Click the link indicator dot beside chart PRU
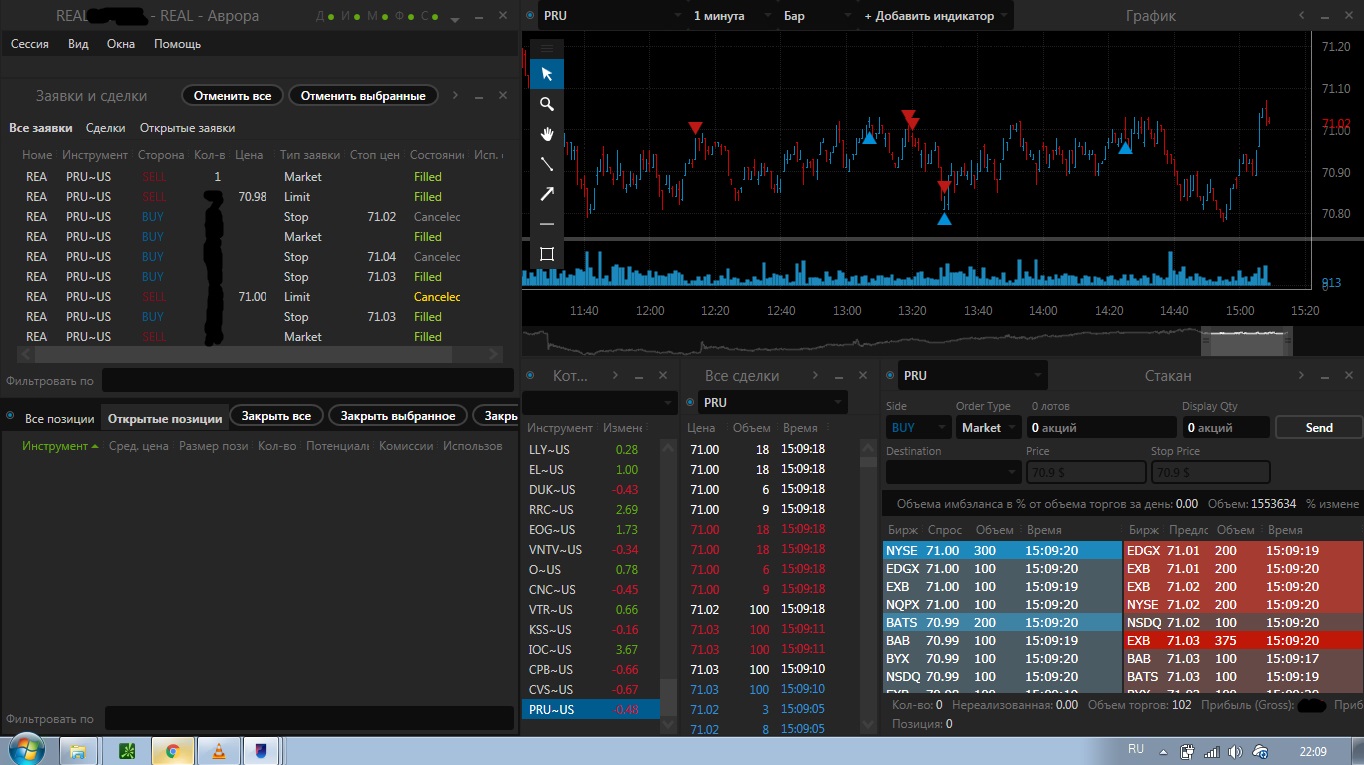The image size is (1364, 765). 530,16
